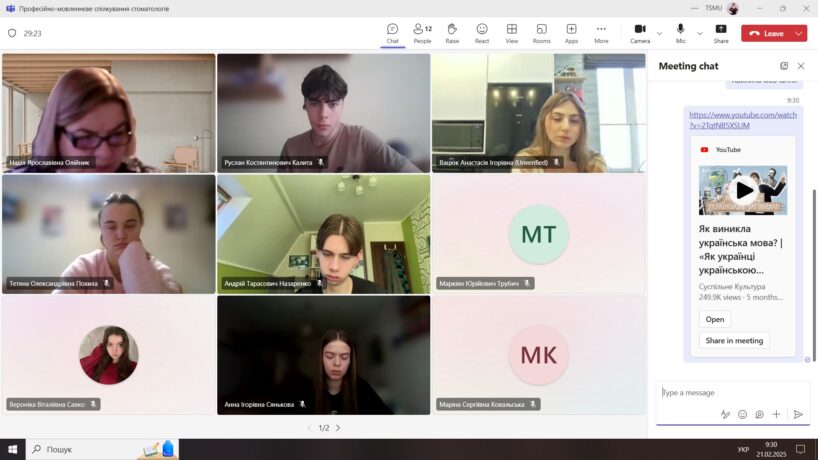Open Breakout Rooms

pyautogui.click(x=541, y=33)
